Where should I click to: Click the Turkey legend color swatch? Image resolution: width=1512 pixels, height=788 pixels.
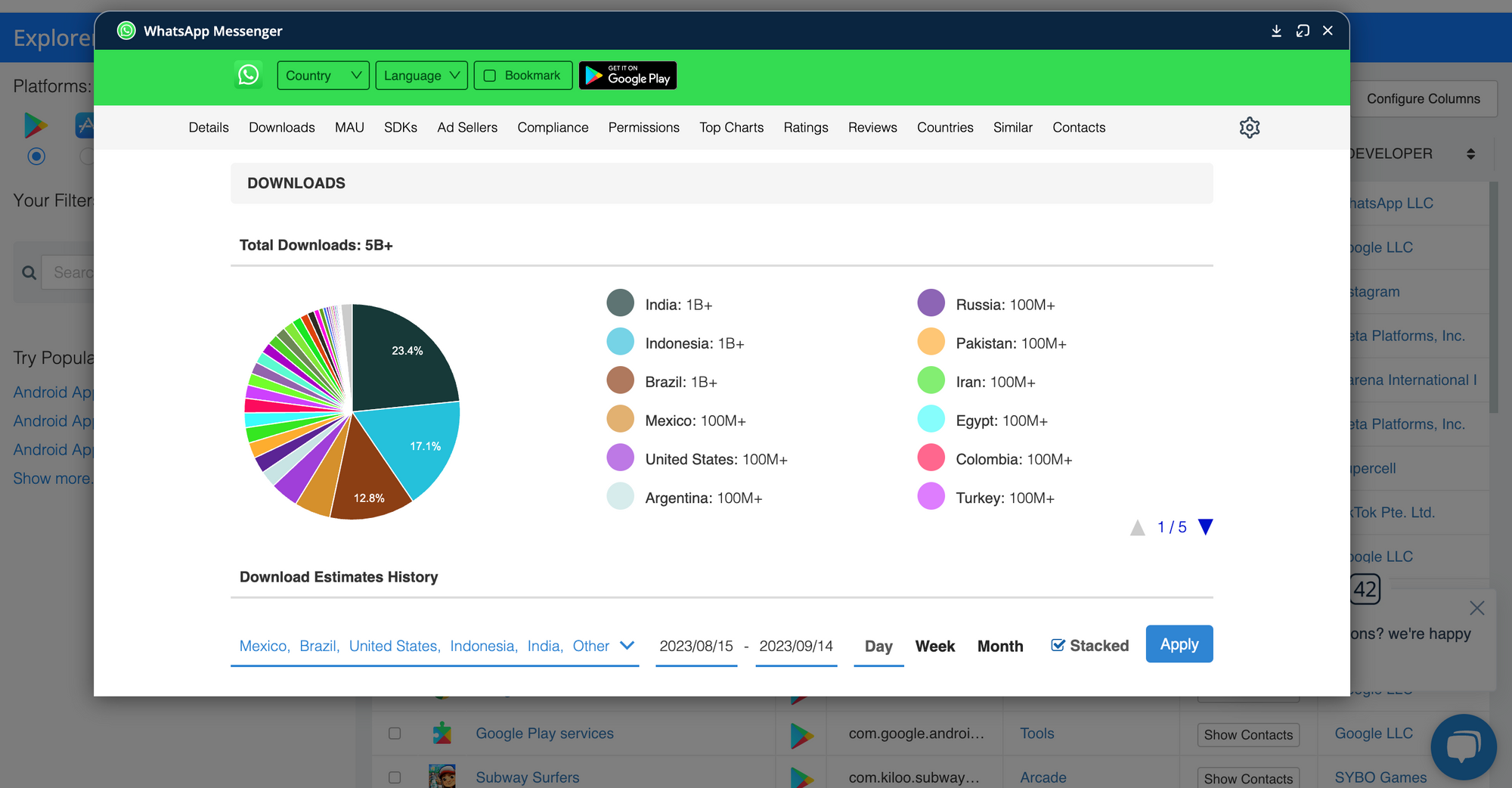931,496
